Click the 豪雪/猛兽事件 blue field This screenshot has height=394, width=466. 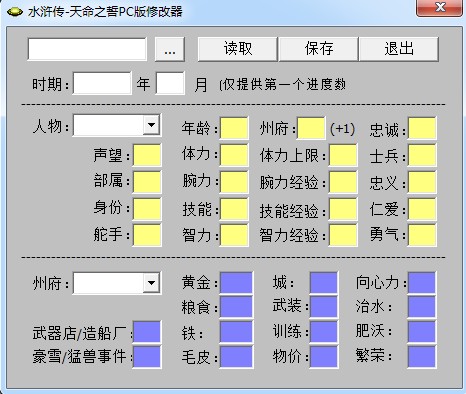(147, 357)
